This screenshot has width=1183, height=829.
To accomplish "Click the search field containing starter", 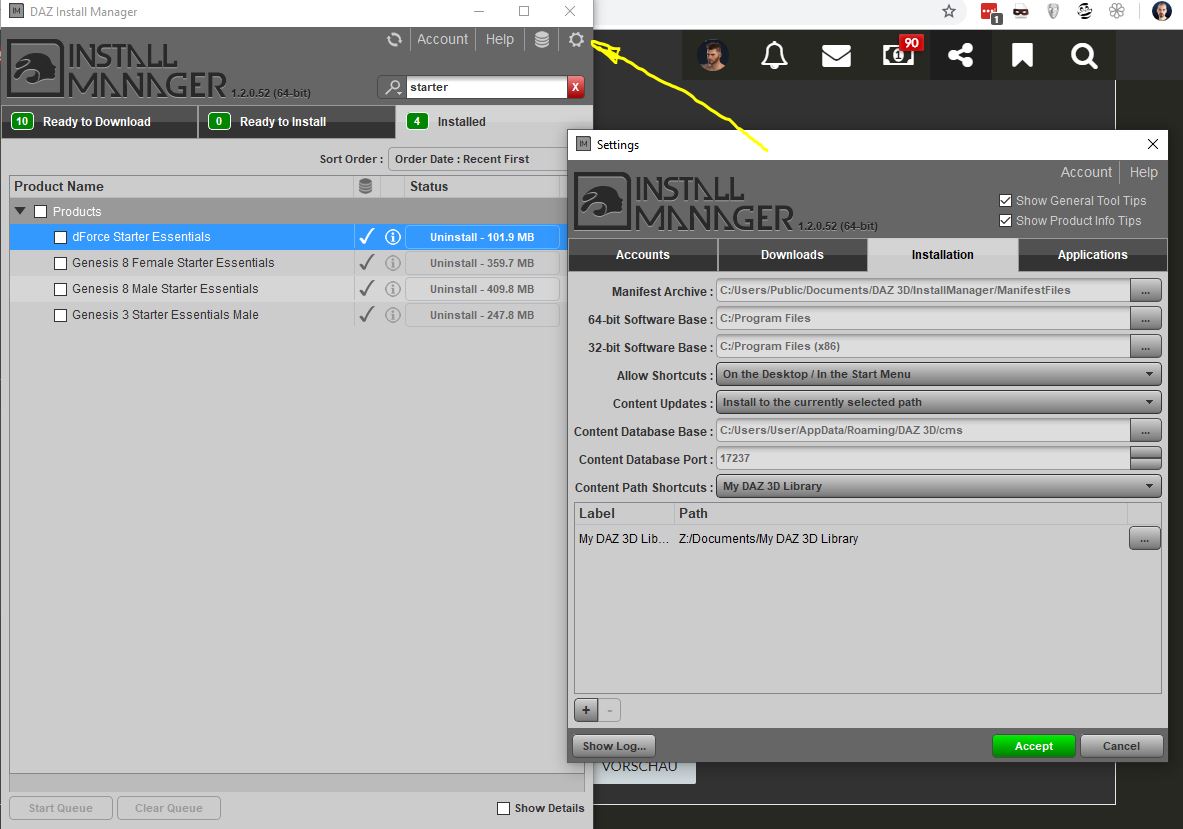I will coord(487,88).
